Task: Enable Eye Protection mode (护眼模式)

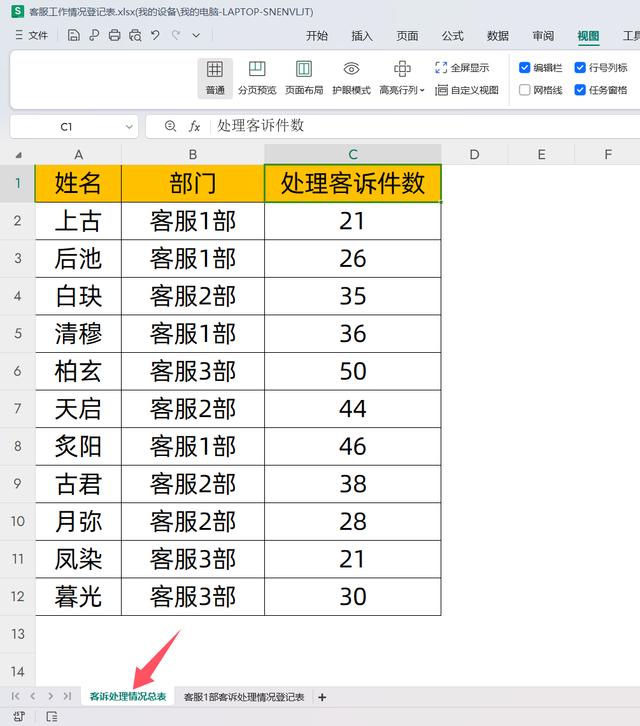Action: click(x=351, y=77)
